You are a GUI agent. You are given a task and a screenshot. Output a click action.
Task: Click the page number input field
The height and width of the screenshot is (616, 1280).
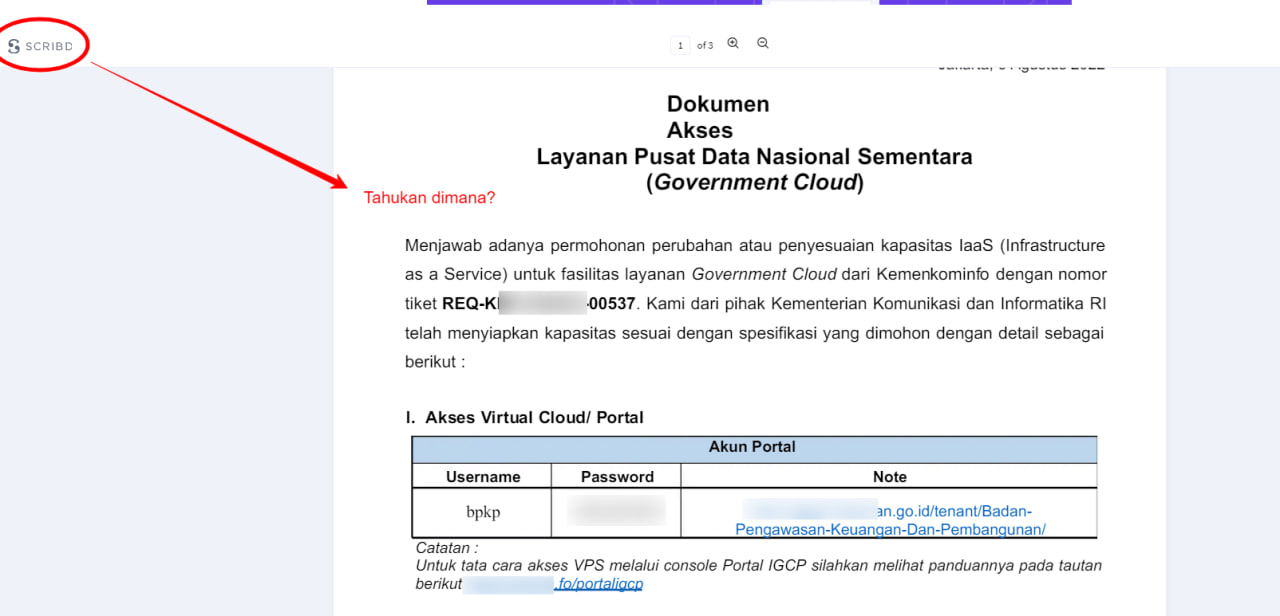pos(681,45)
